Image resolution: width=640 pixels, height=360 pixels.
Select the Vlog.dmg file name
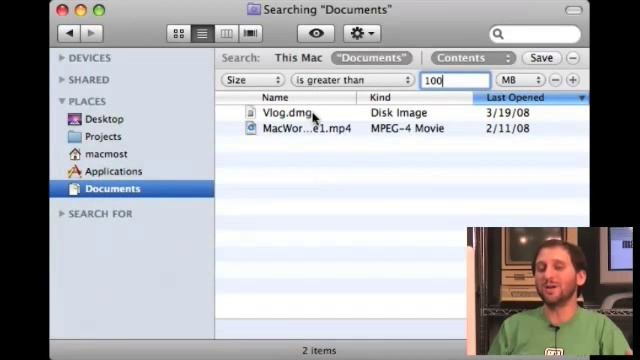(x=287, y=113)
